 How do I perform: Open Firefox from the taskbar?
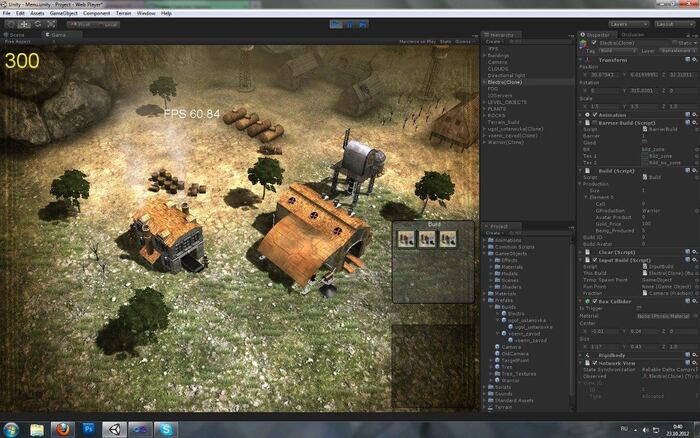(63, 430)
